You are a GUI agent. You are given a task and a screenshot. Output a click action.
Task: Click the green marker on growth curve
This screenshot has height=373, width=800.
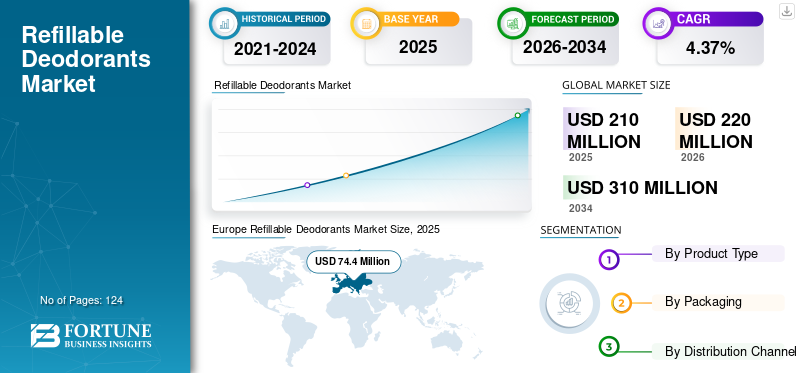click(x=517, y=115)
